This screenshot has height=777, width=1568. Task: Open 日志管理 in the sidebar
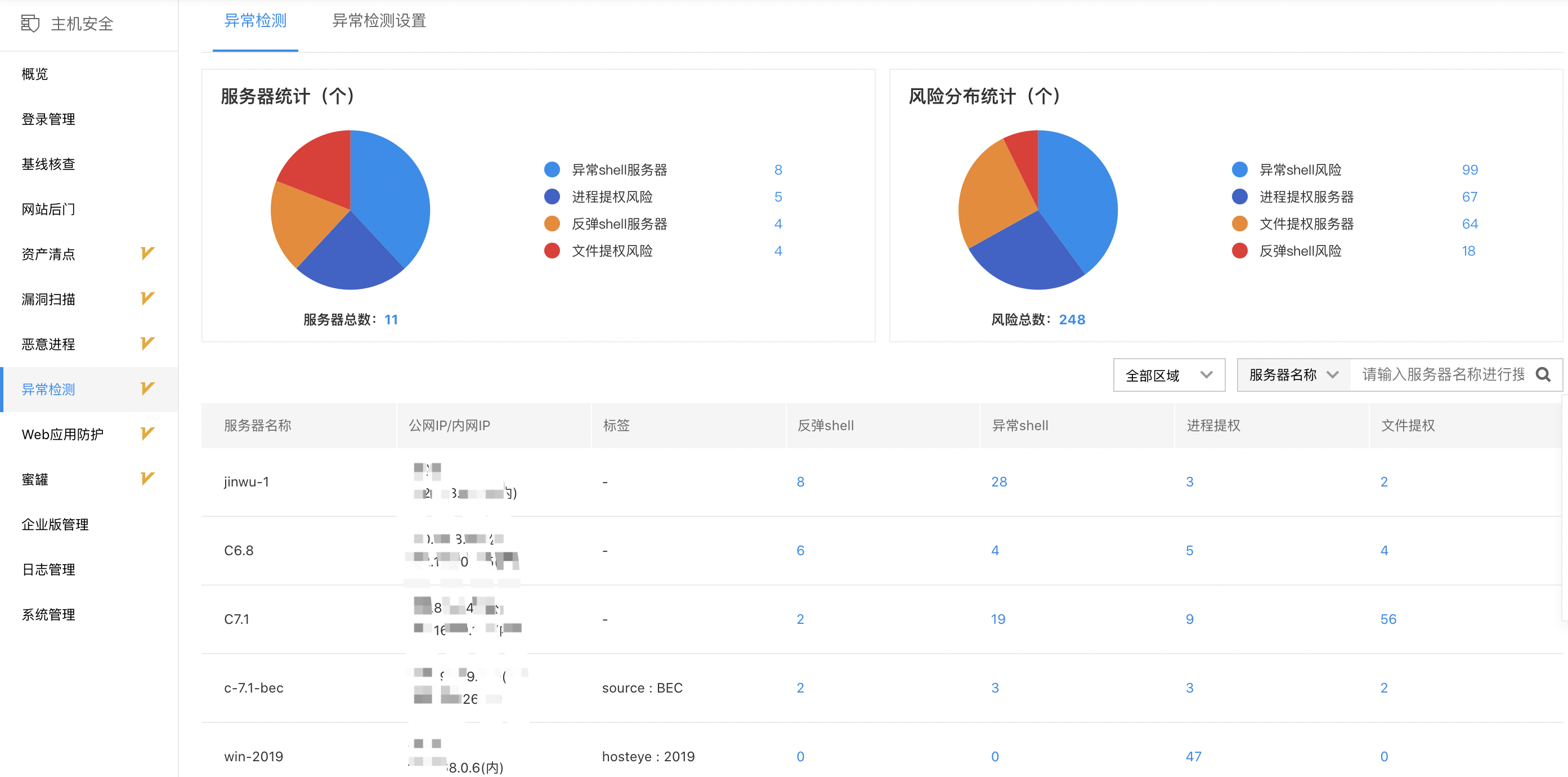coord(48,570)
